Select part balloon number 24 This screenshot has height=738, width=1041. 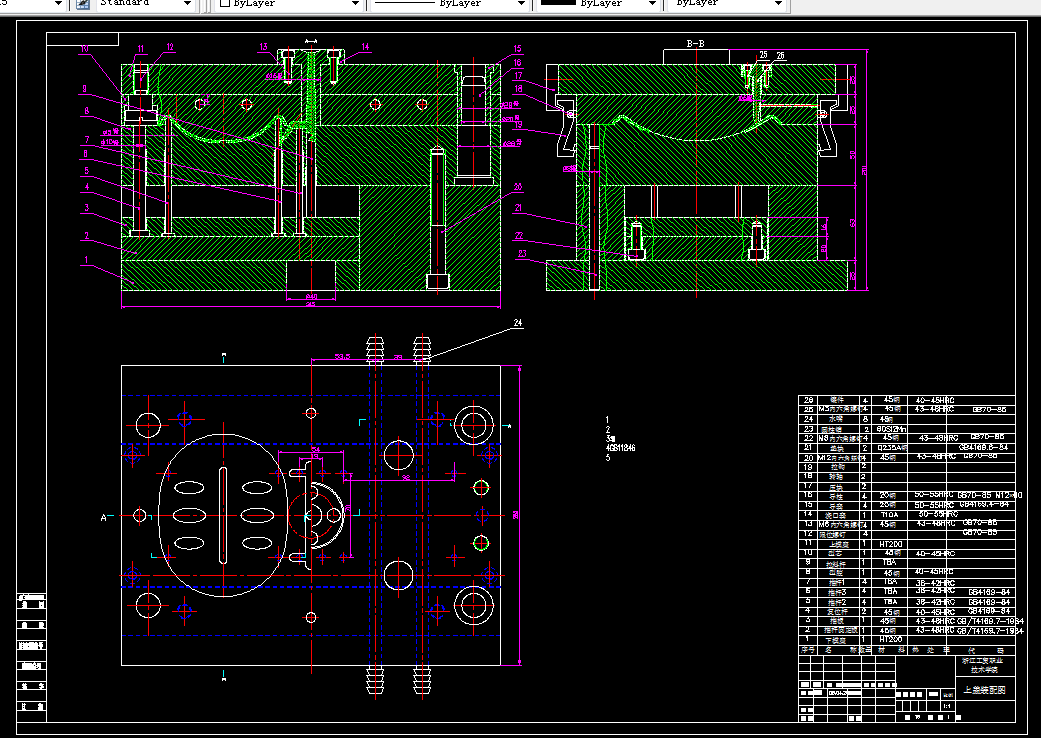pyautogui.click(x=518, y=323)
